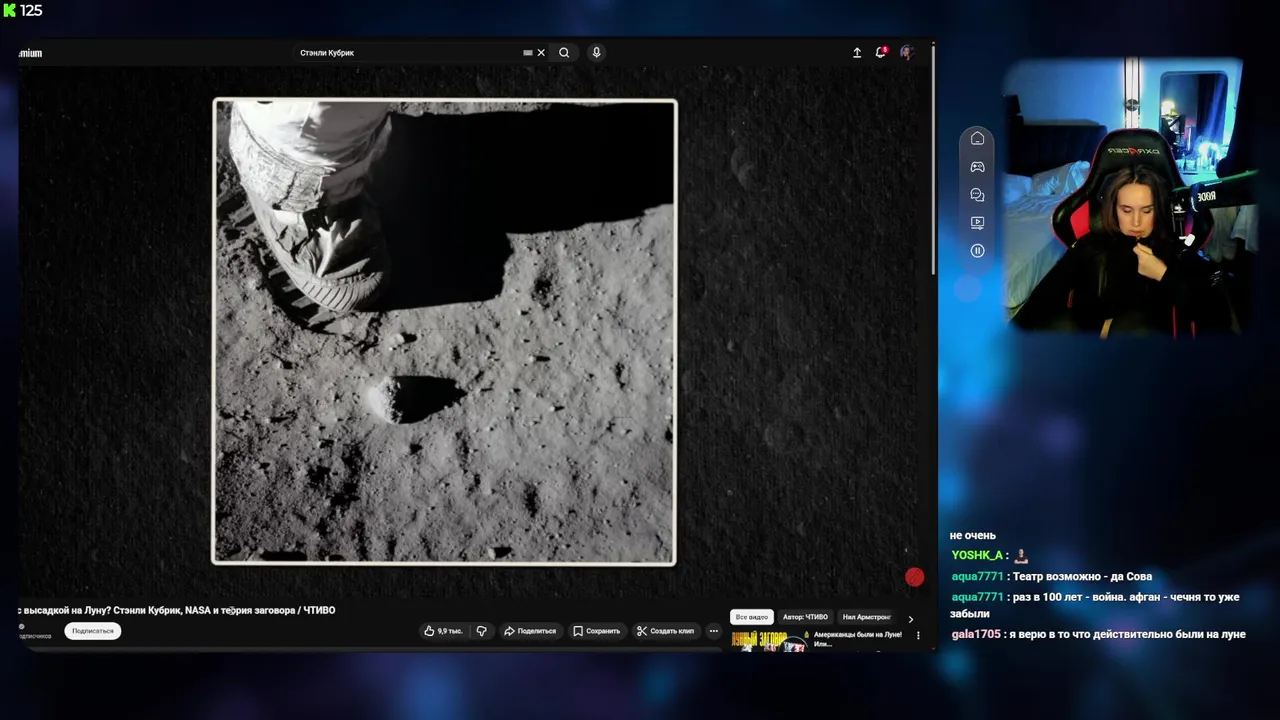Like the video (9,9 тыс.)

coord(443,631)
